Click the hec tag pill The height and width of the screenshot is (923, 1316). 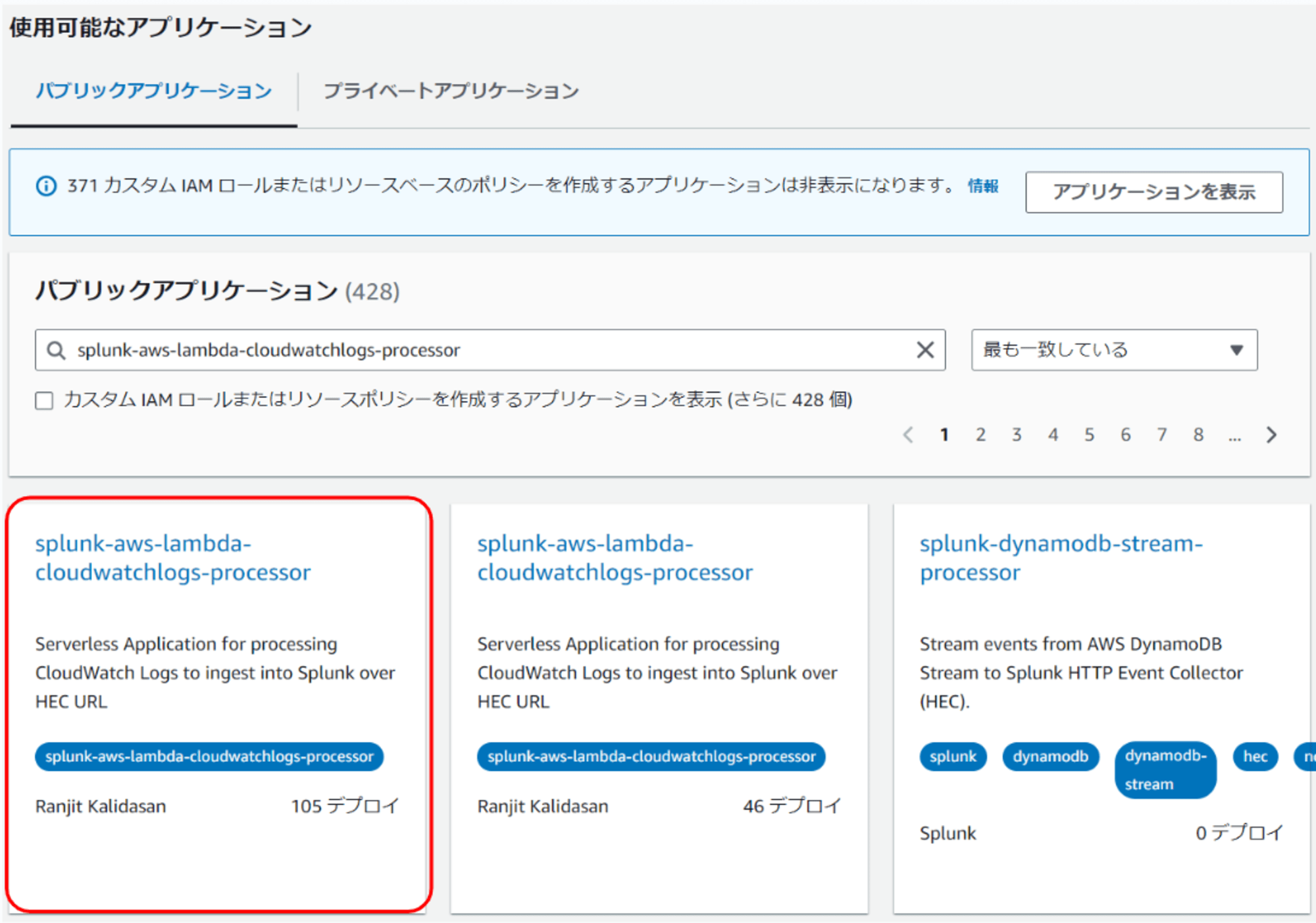coord(1255,757)
